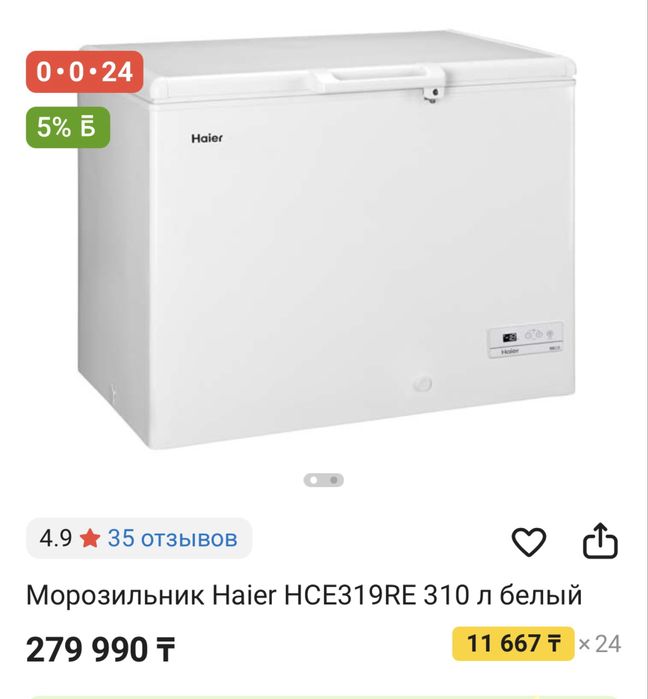The width and height of the screenshot is (648, 699).
Task: Click the lock below the freezer handle
Action: pyautogui.click(x=432, y=95)
